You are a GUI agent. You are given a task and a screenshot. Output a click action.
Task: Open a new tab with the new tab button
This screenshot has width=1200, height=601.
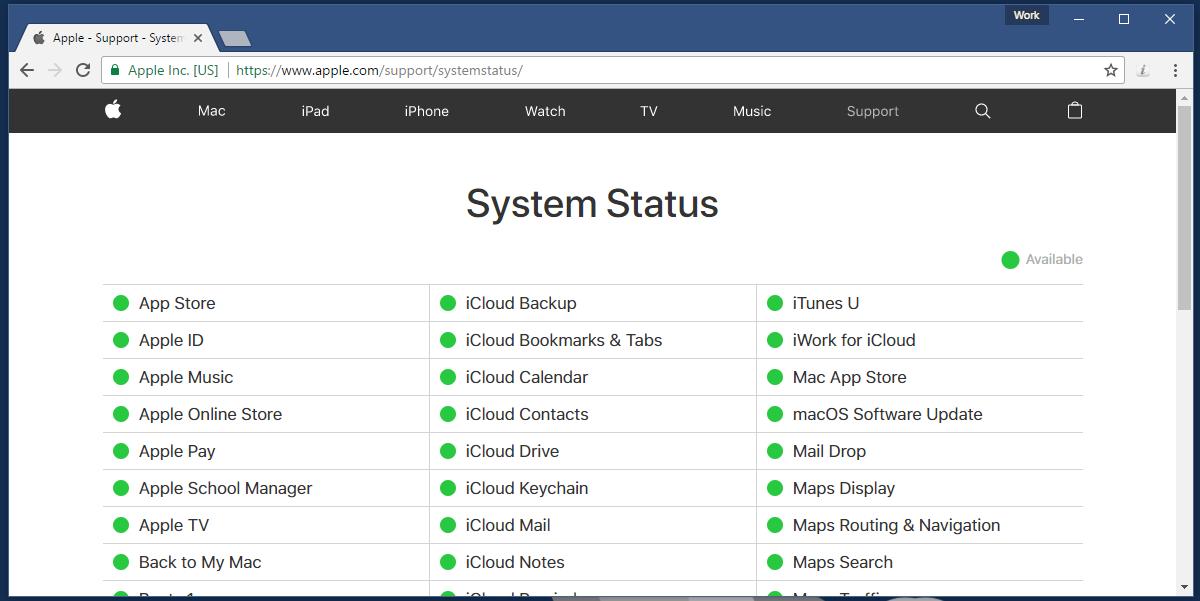pyautogui.click(x=235, y=39)
